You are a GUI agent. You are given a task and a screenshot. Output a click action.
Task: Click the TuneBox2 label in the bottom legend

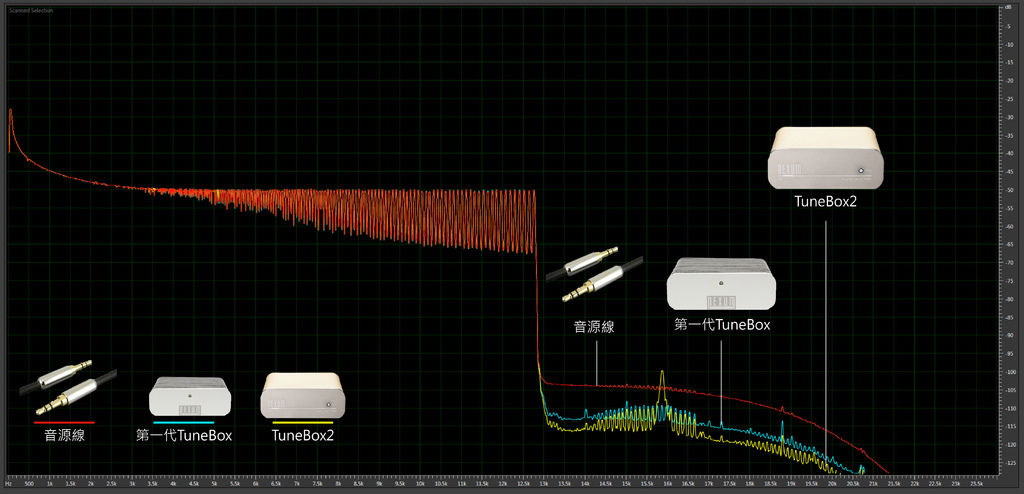(302, 435)
